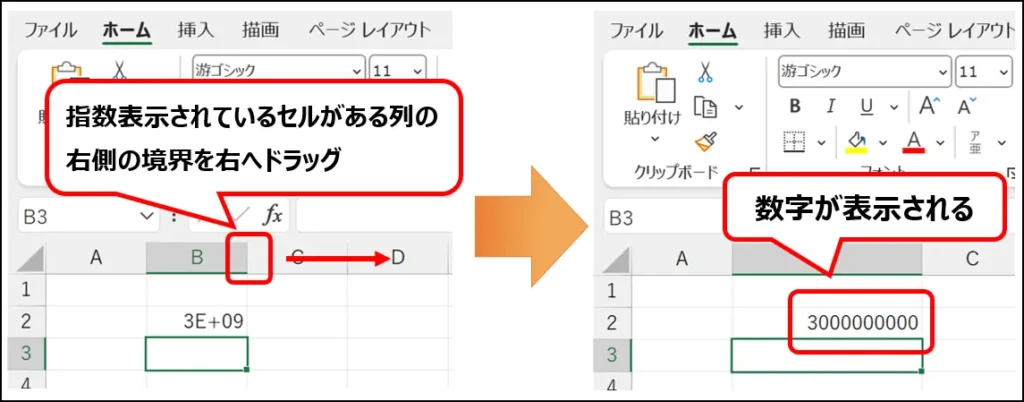The image size is (1024, 402).
Task: Open the font color dropdown arrow
Action: 940,142
